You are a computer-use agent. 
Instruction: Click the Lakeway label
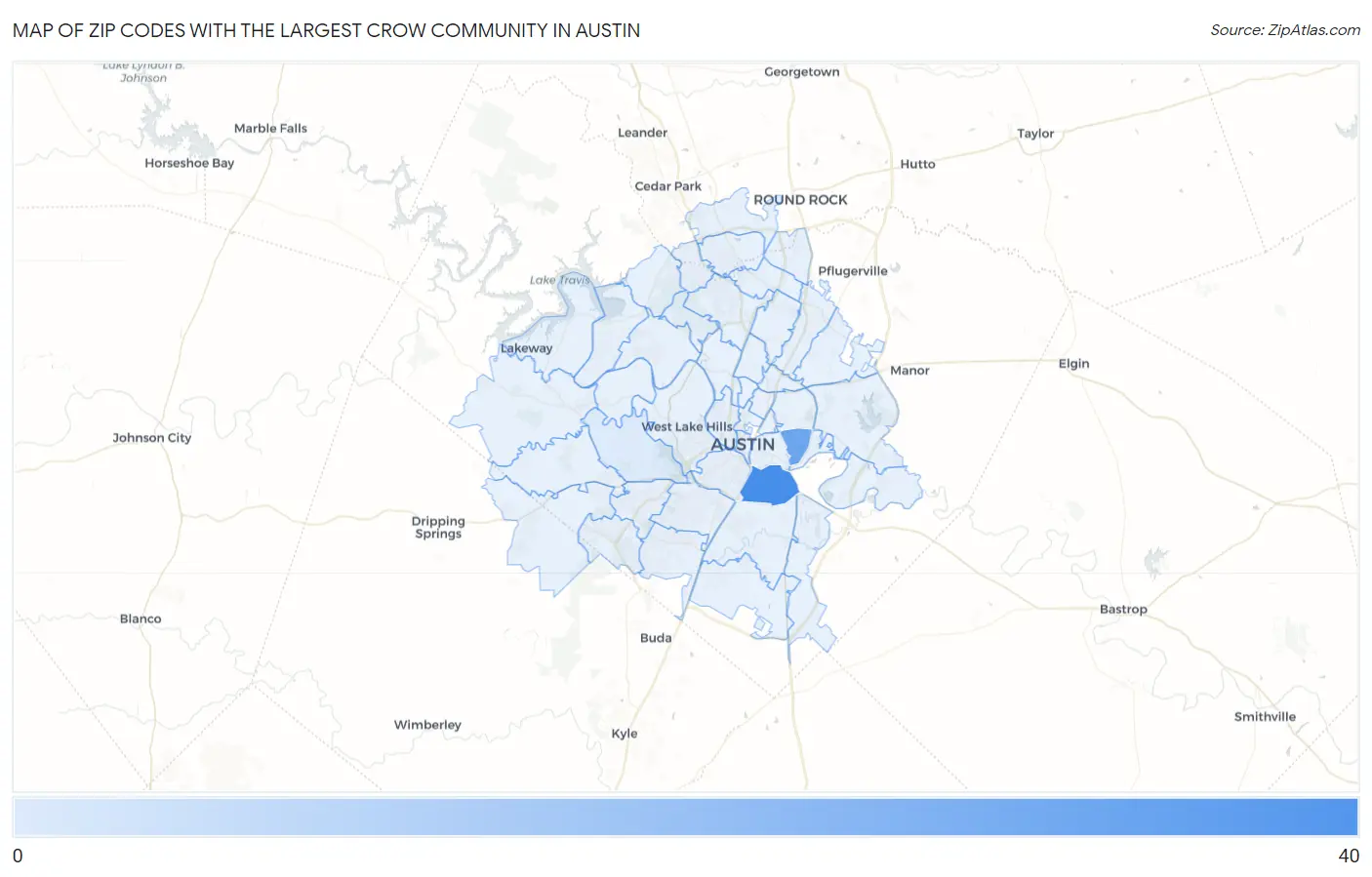[527, 348]
